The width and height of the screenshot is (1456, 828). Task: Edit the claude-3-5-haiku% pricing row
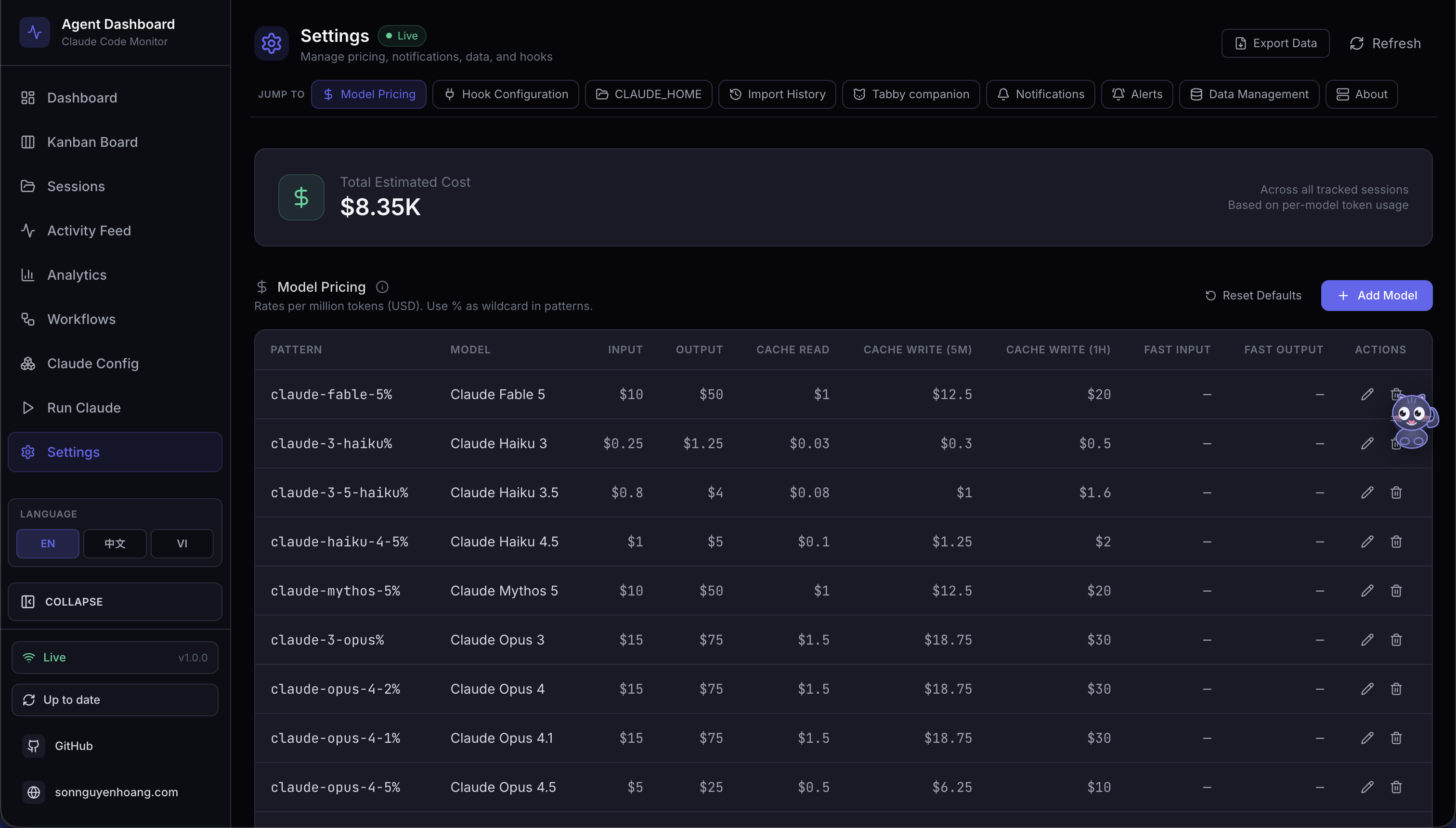pos(1367,492)
